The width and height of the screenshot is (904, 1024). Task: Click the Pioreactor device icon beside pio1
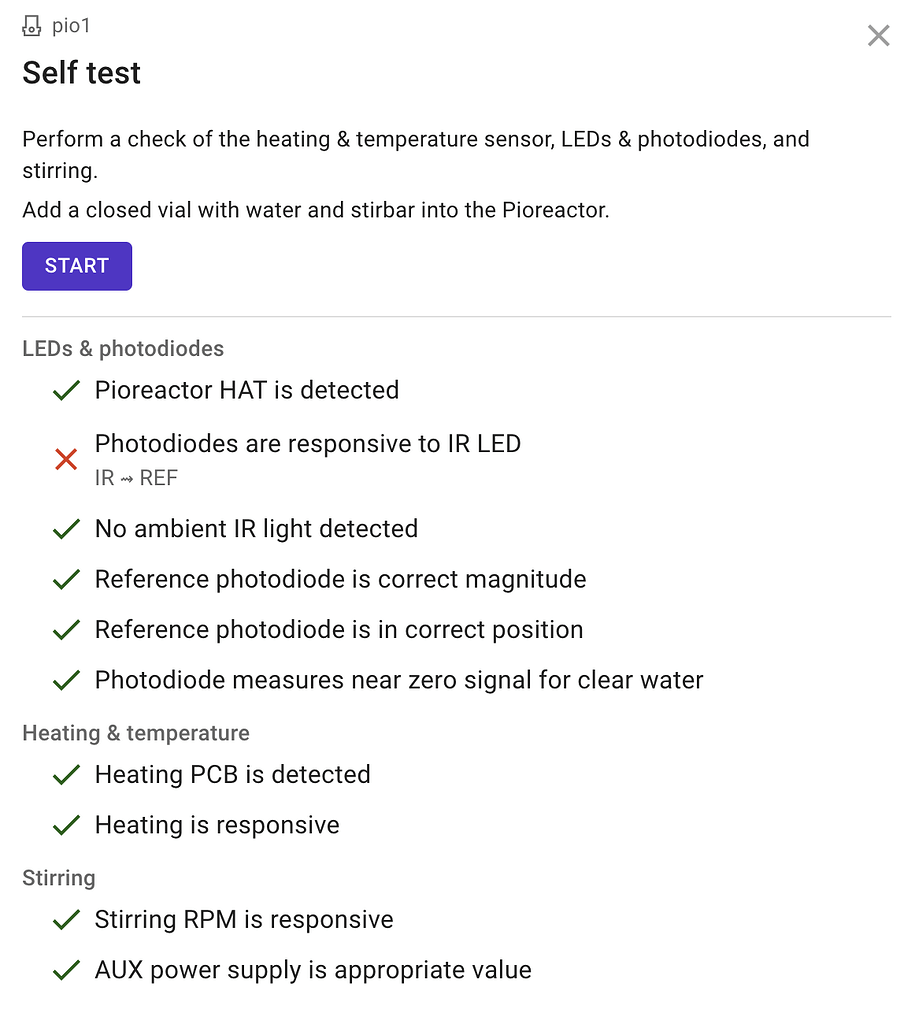point(31,25)
